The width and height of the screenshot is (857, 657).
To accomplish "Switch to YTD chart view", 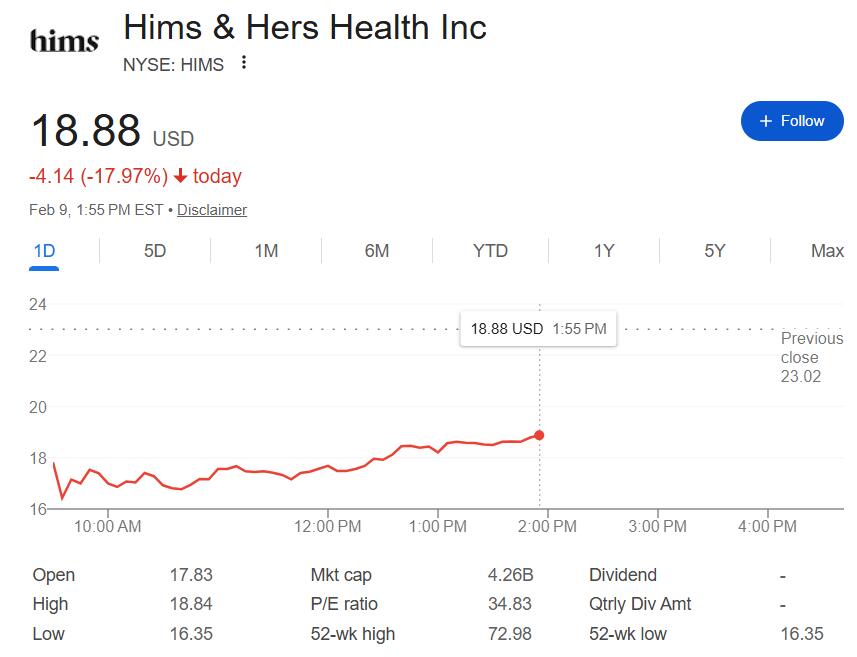I will (490, 251).
